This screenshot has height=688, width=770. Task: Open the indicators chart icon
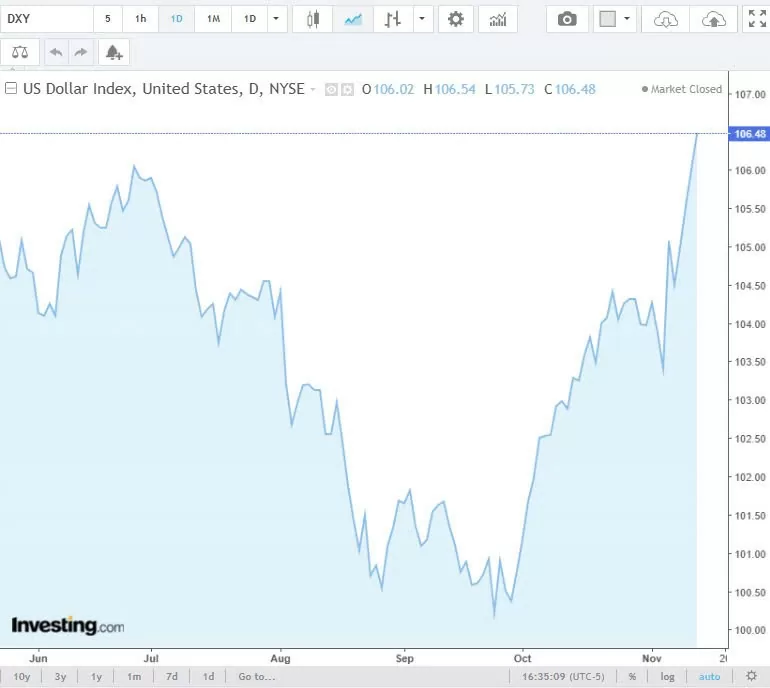(x=497, y=19)
